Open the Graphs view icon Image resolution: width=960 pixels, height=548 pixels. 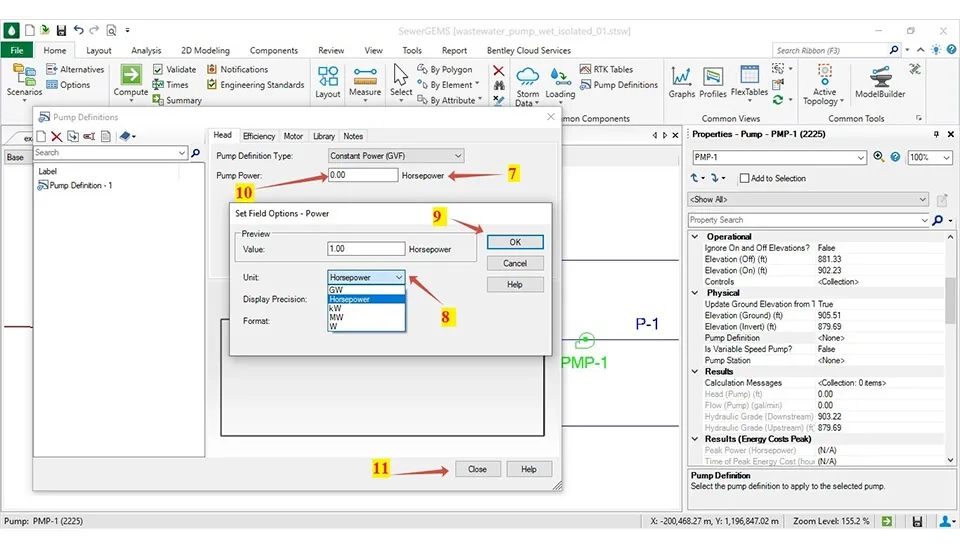pos(681,76)
